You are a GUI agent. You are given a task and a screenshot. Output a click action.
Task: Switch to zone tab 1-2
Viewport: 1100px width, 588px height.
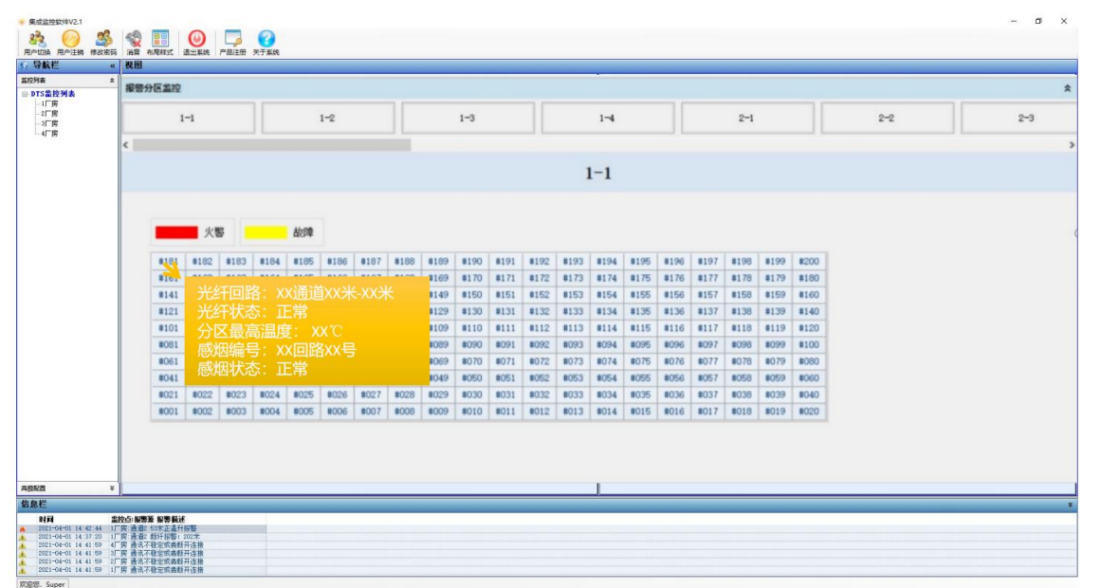[x=326, y=118]
